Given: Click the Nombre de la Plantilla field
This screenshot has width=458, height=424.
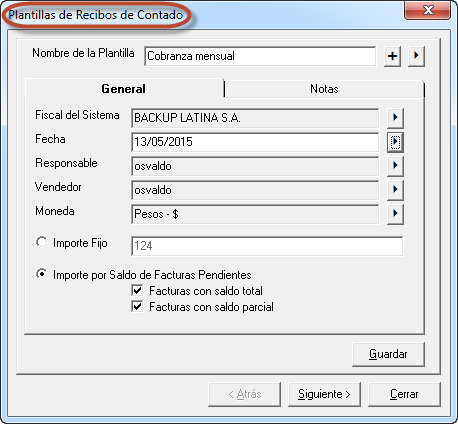Looking at the screenshot, I should [x=260, y=56].
